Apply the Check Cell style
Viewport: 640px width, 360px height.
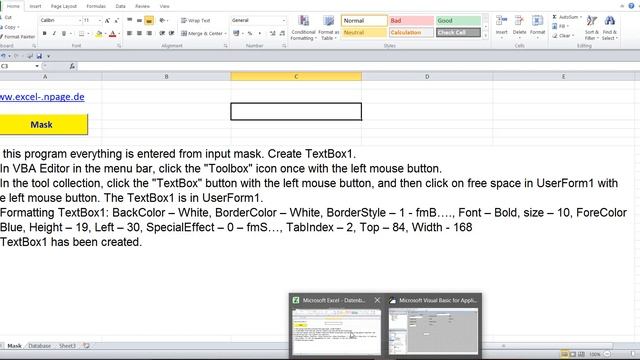458,32
